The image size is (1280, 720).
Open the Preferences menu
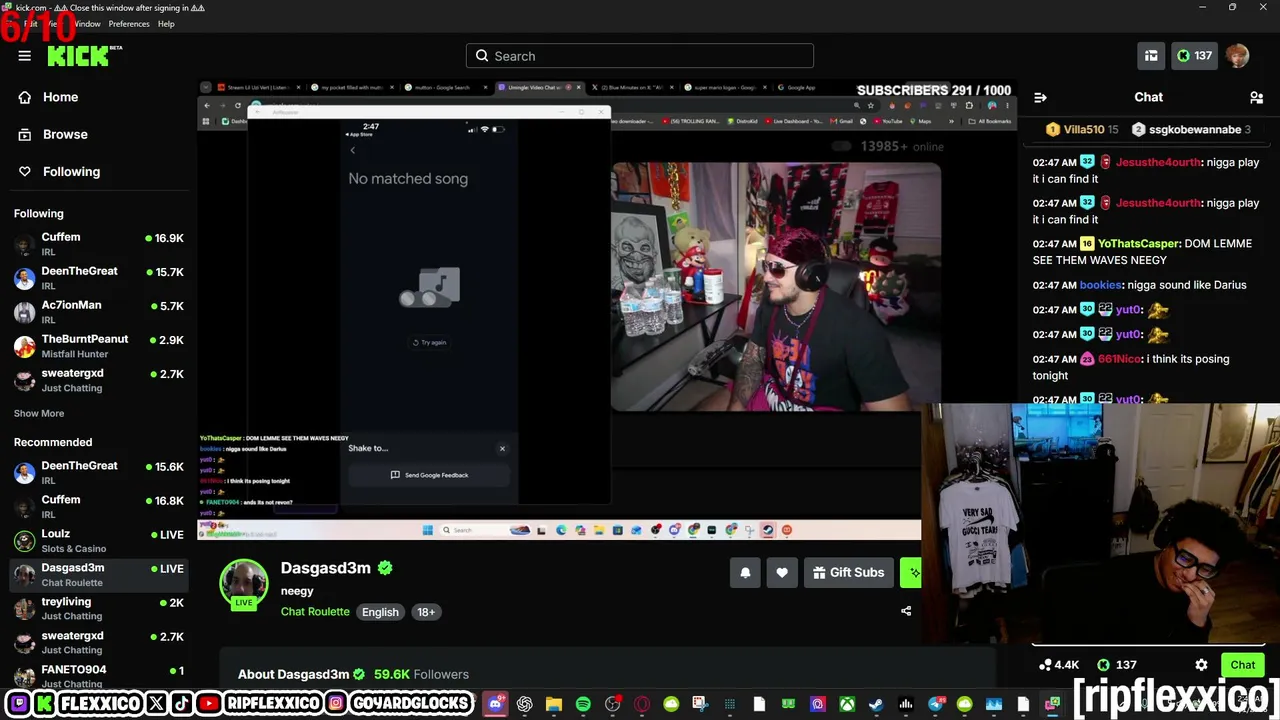[128, 24]
